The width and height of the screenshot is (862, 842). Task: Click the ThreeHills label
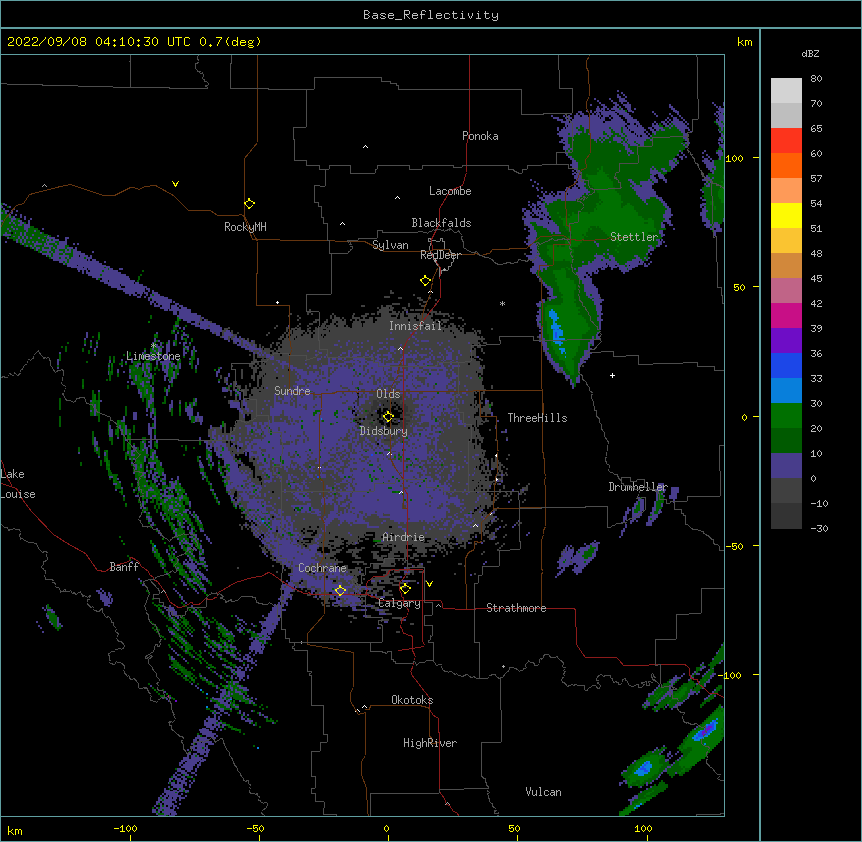[537, 418]
